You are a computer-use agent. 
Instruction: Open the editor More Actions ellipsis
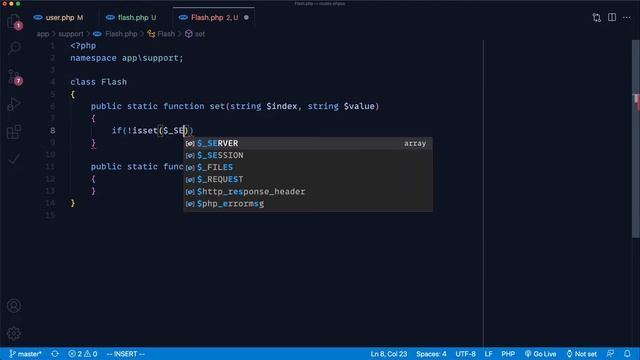(x=627, y=18)
